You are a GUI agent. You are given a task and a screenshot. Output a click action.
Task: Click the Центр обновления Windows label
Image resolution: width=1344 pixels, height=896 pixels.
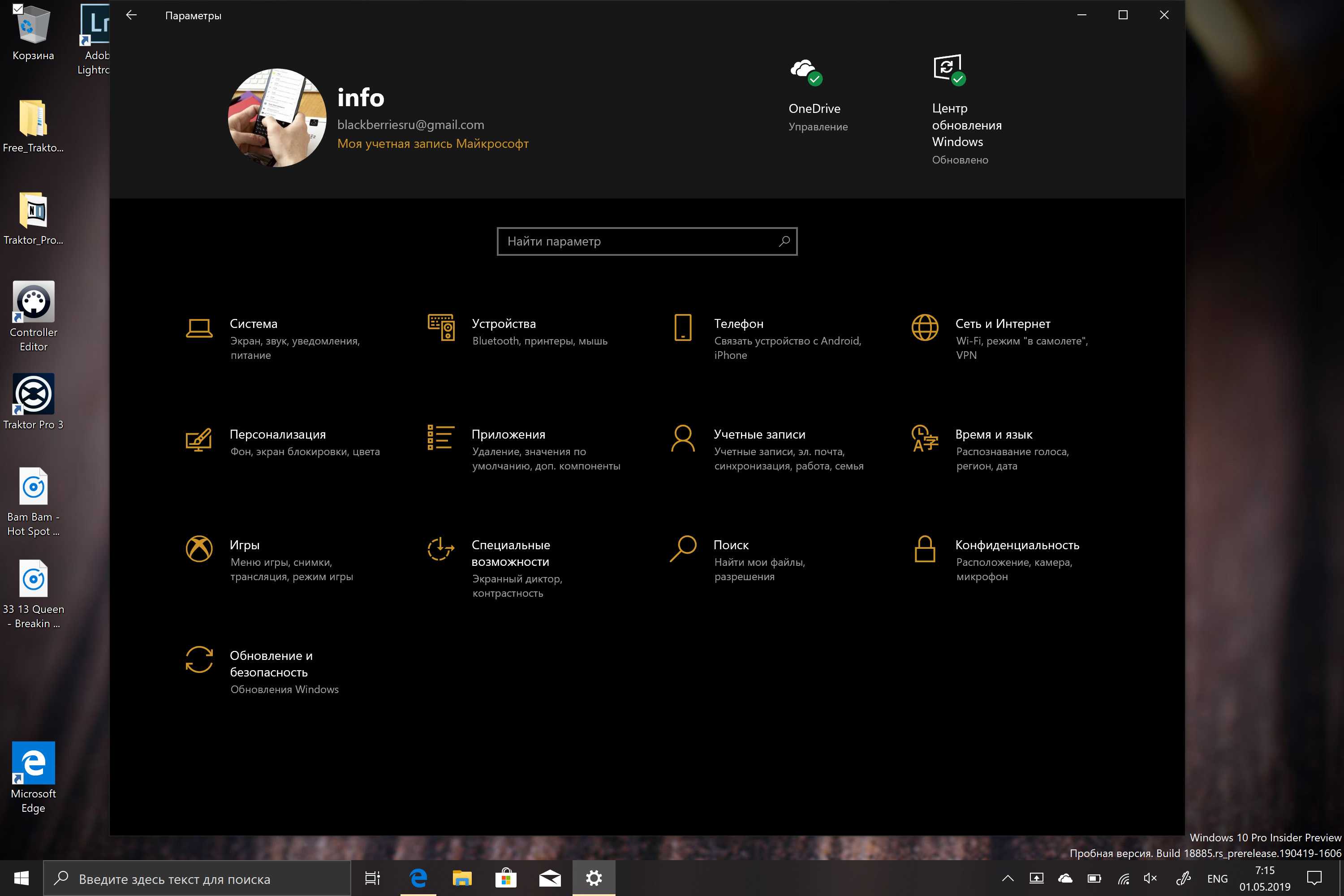pyautogui.click(x=966, y=125)
